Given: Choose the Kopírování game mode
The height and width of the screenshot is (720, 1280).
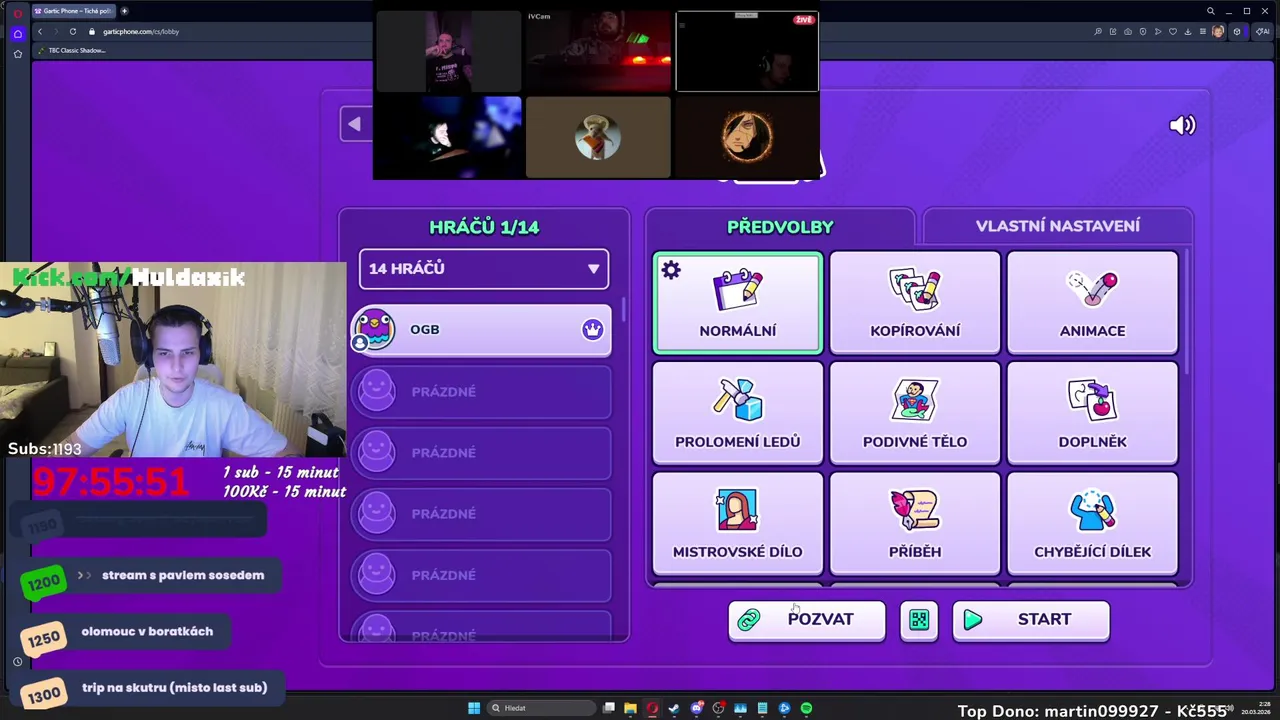Looking at the screenshot, I should coord(915,303).
